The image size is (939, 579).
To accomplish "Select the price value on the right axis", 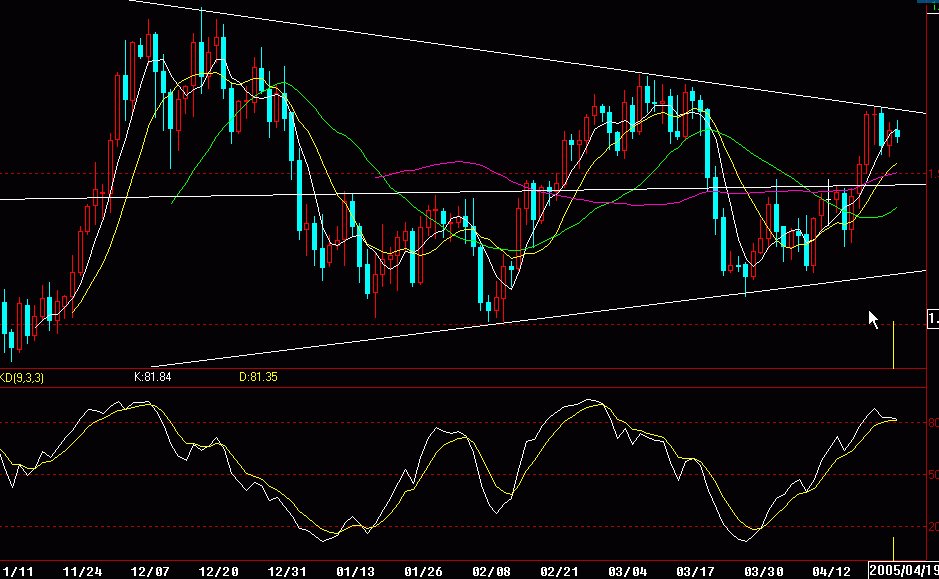I will [930, 318].
